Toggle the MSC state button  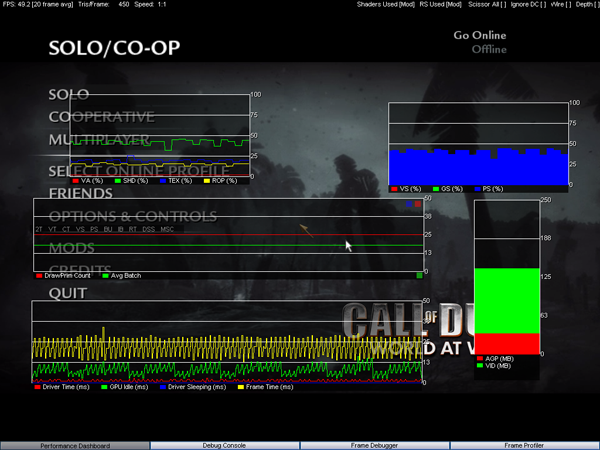coord(167,229)
